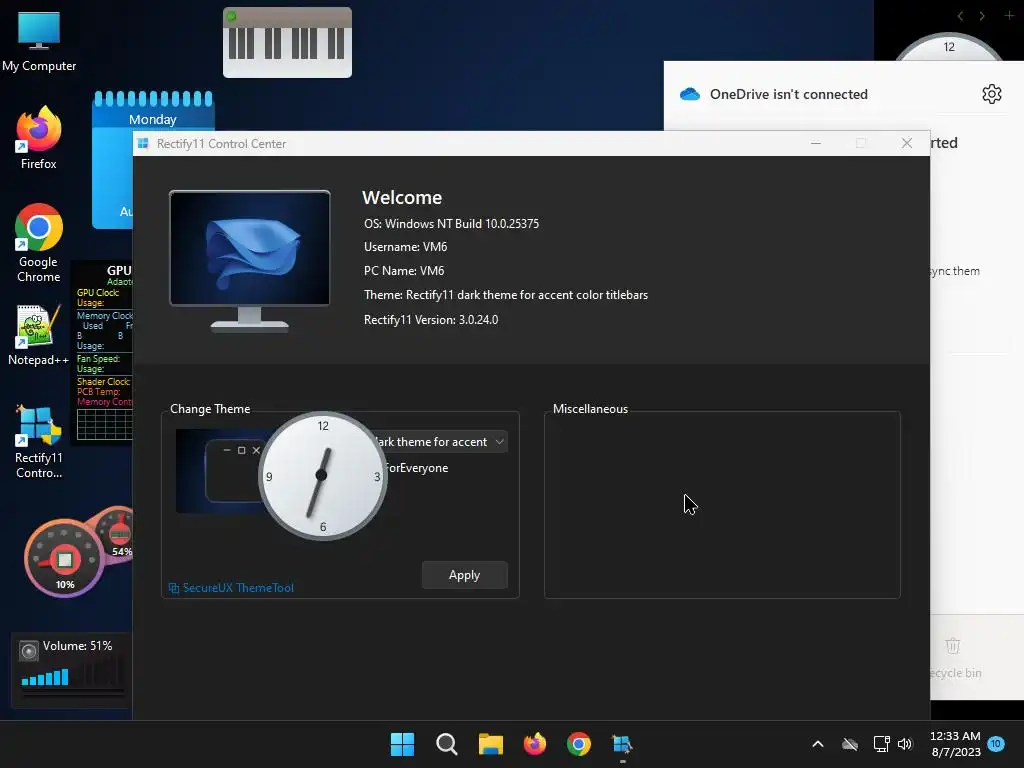Screen dimensions: 1024x768
Task: Click the Apply theme button
Action: point(464,575)
